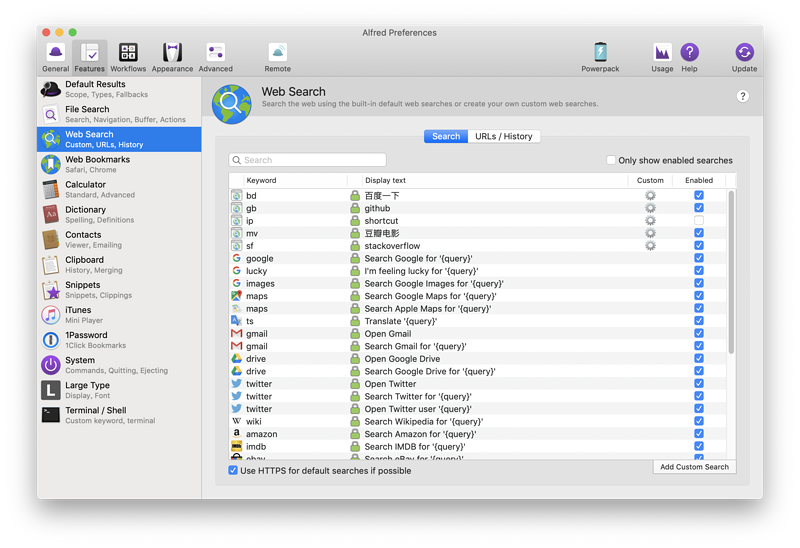Viewport: 800px width, 548px height.
Task: Select System commands in sidebar
Action: click(119, 365)
